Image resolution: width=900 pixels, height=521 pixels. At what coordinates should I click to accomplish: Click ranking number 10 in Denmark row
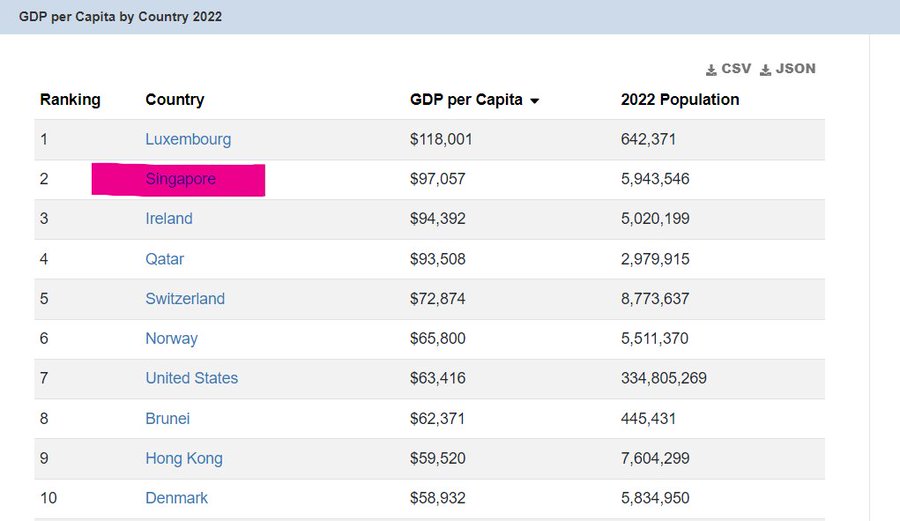point(48,498)
